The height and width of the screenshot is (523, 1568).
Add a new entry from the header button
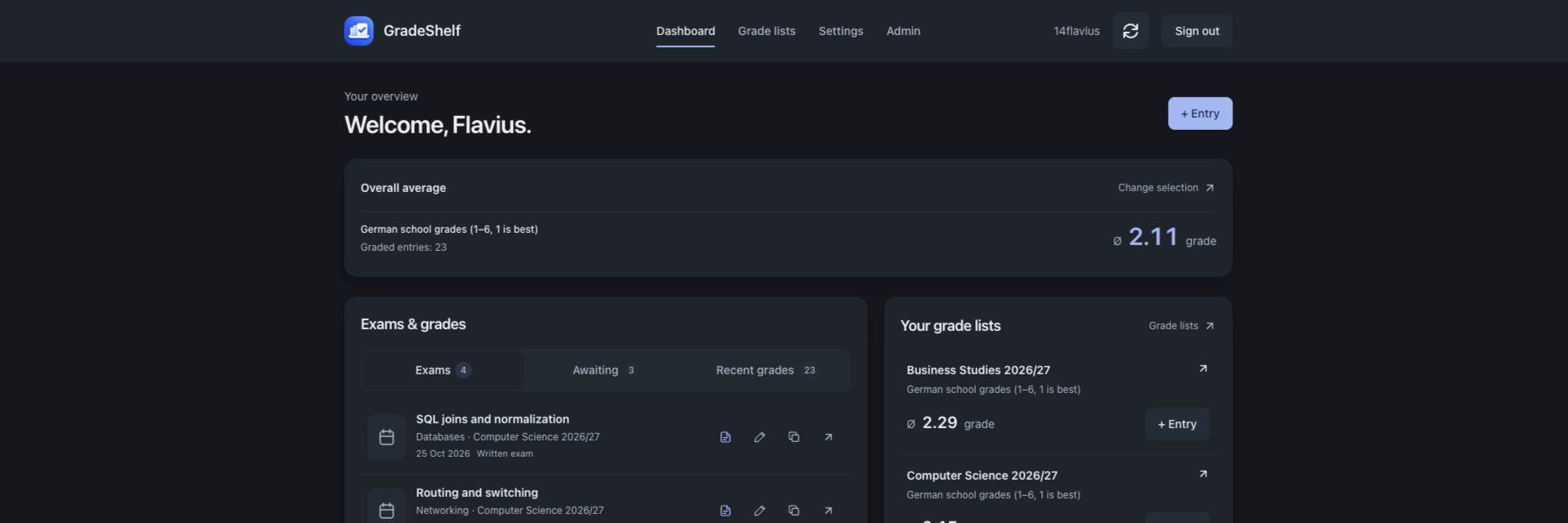(1200, 114)
